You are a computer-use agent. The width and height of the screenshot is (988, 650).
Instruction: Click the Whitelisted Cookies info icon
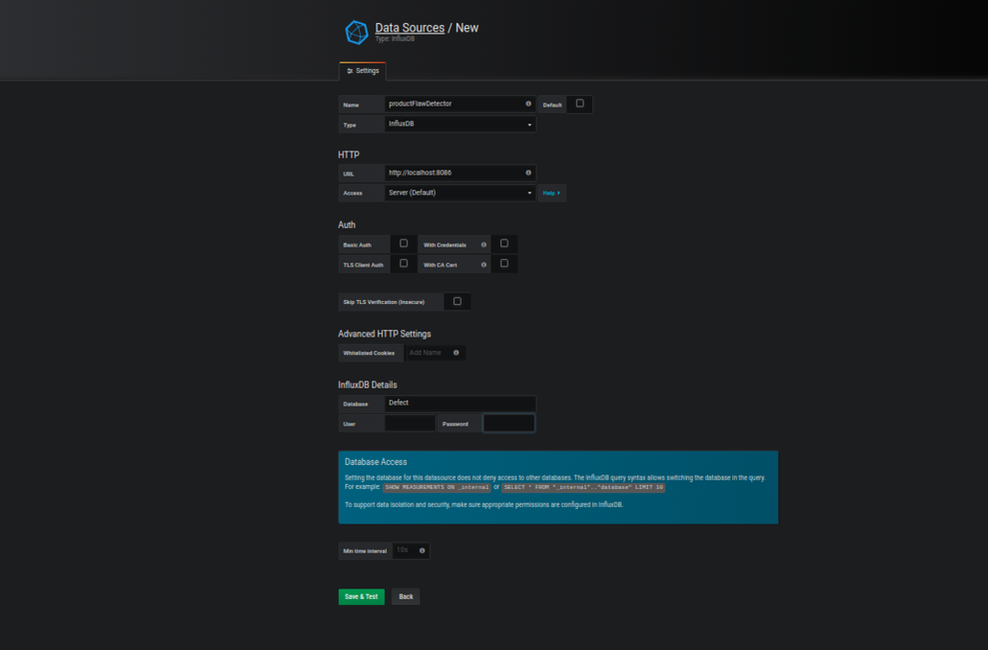pyautogui.click(x=456, y=353)
